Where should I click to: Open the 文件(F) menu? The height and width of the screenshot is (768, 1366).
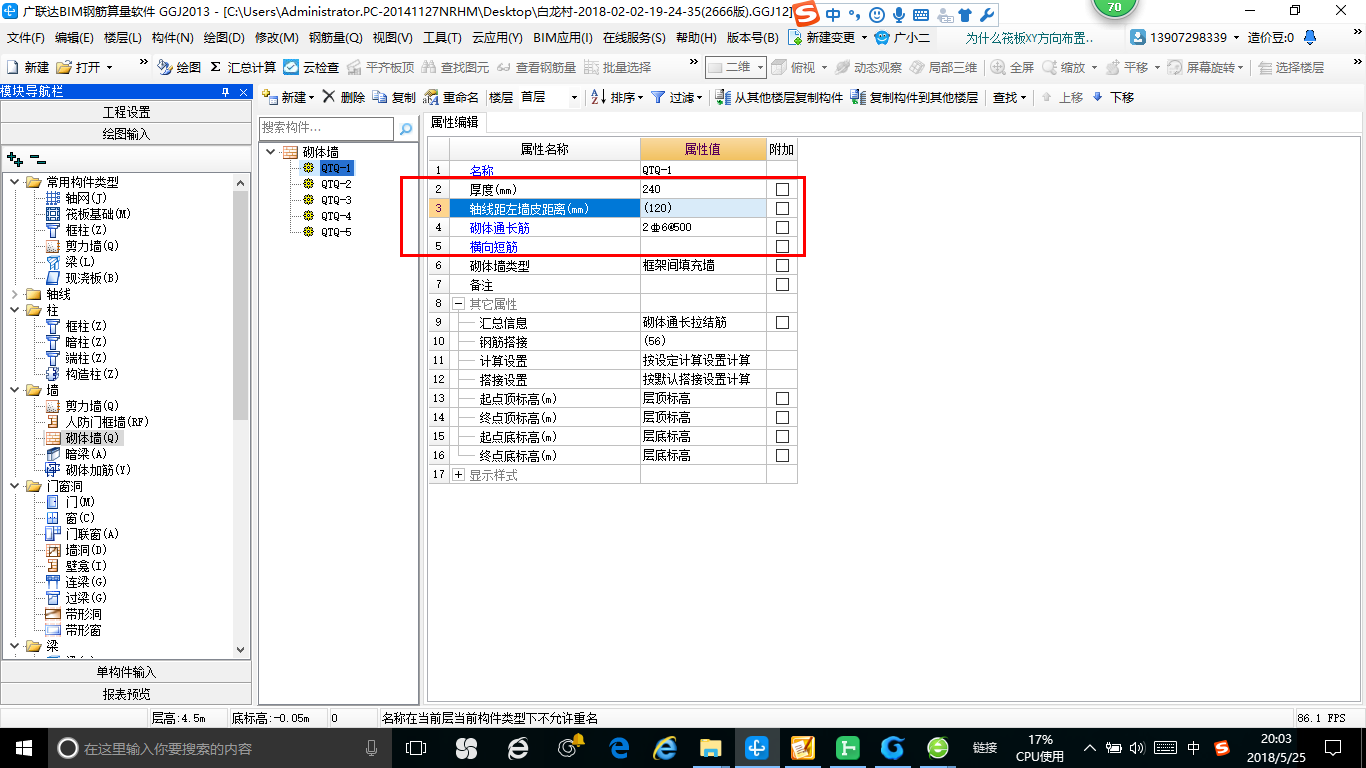coord(26,38)
